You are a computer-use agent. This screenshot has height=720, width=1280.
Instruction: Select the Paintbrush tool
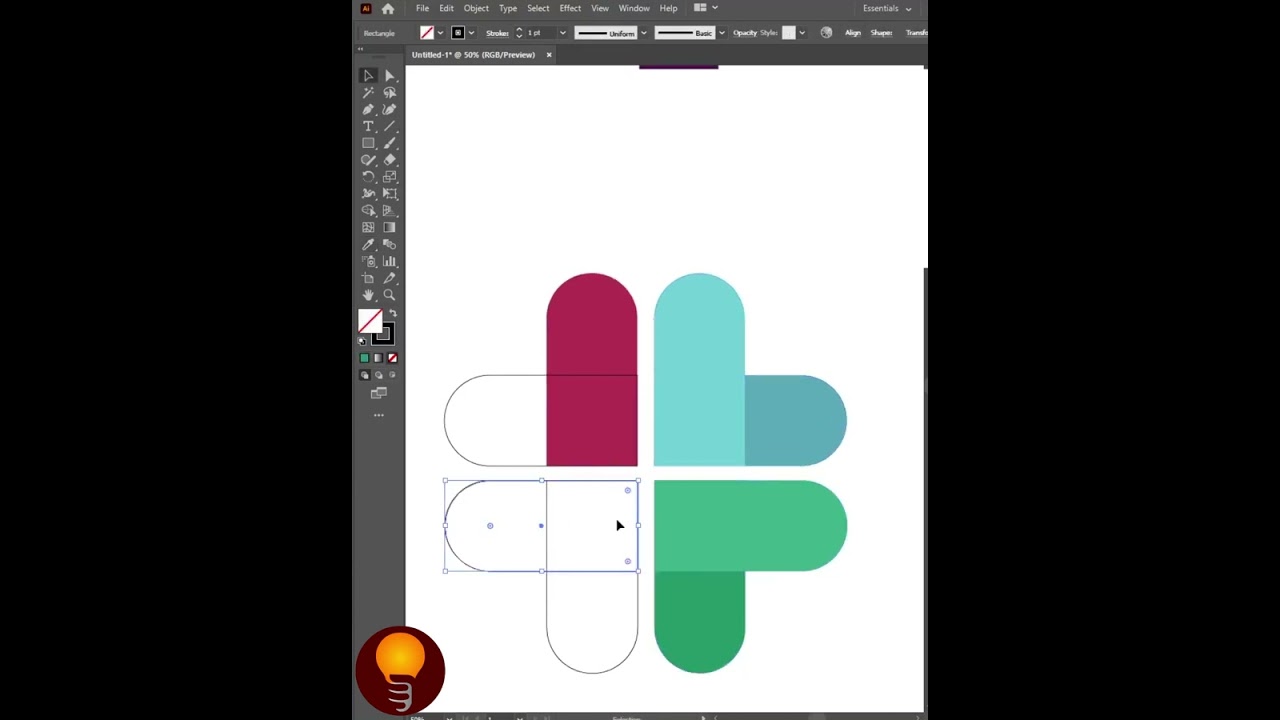(389, 143)
